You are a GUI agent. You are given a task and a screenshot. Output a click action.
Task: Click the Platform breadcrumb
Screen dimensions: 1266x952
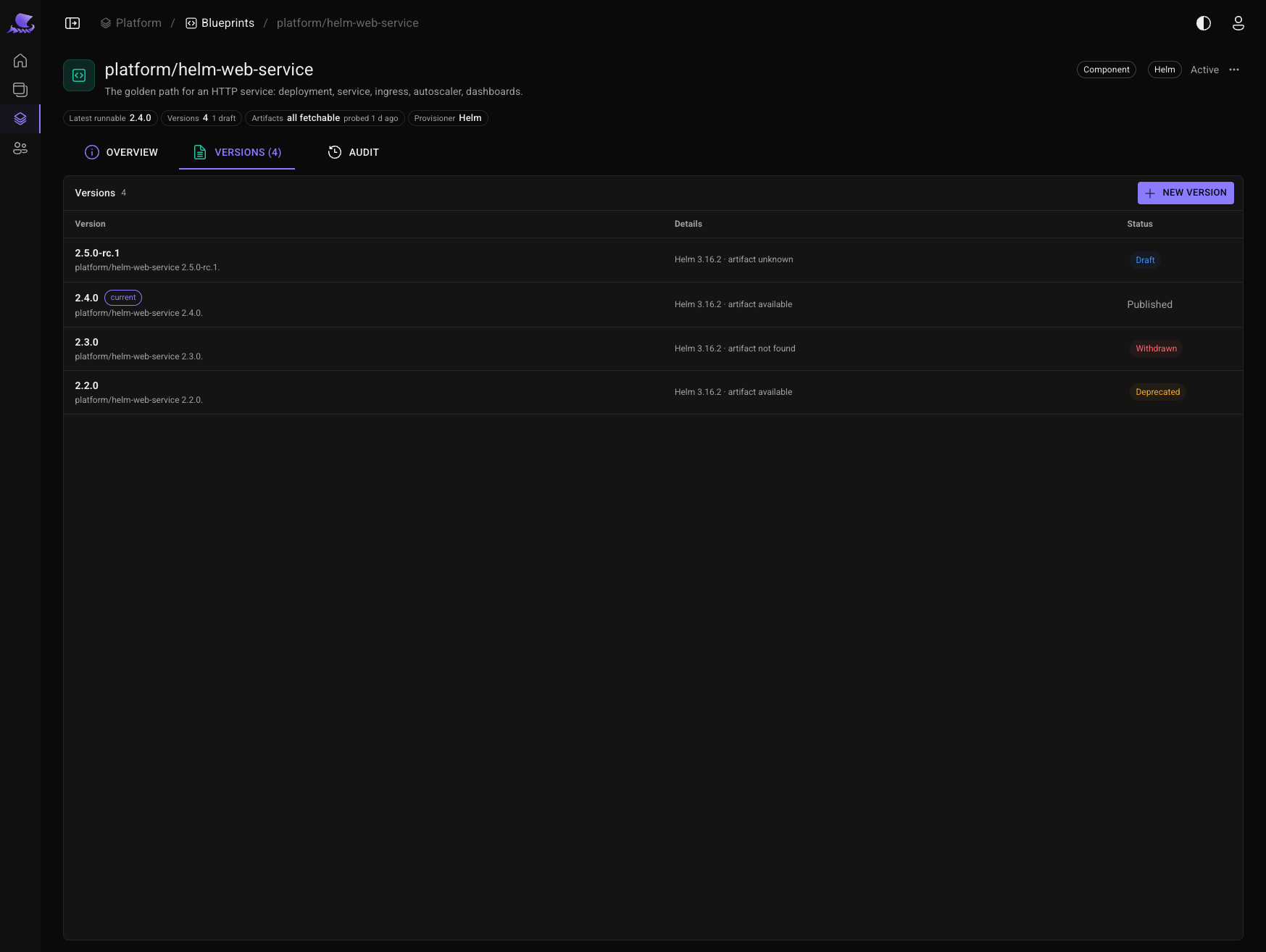pyautogui.click(x=131, y=23)
